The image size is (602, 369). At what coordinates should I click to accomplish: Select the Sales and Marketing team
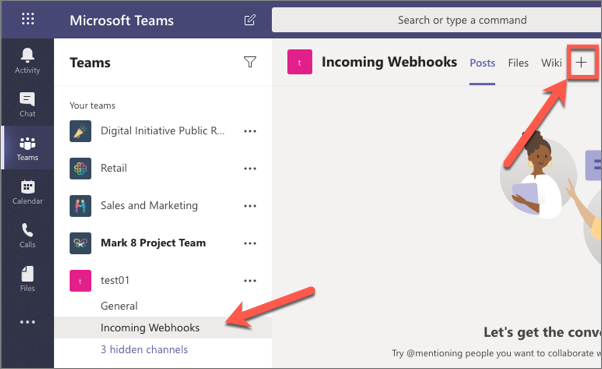point(149,205)
